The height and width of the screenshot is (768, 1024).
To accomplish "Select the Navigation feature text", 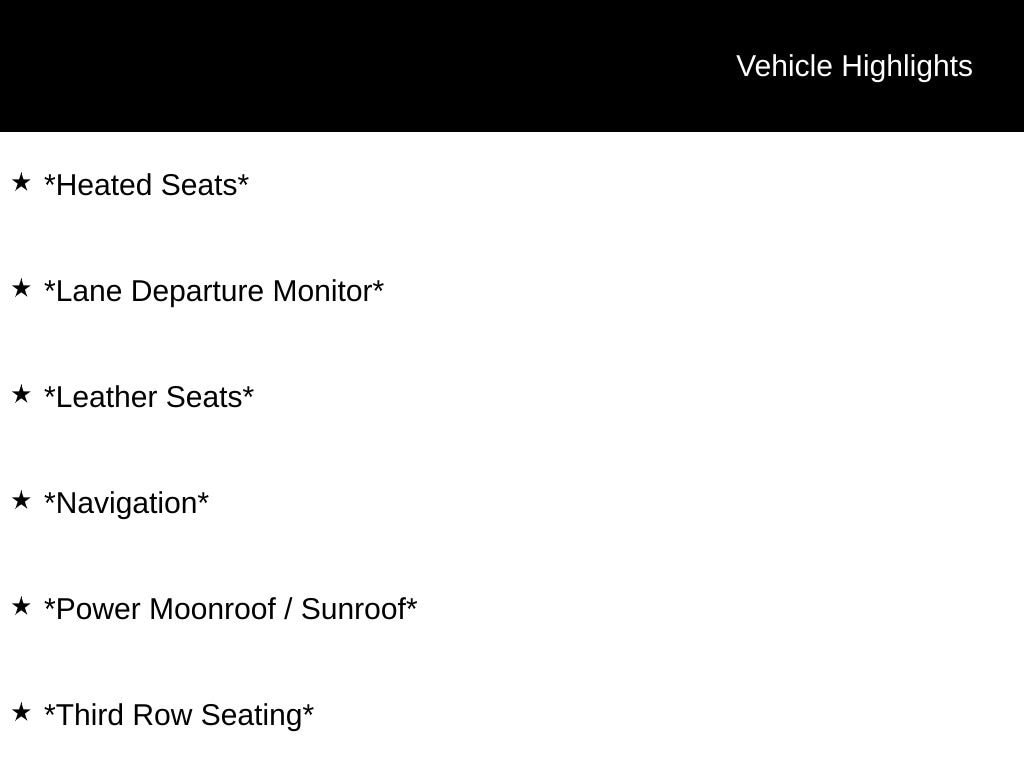I will [126, 504].
